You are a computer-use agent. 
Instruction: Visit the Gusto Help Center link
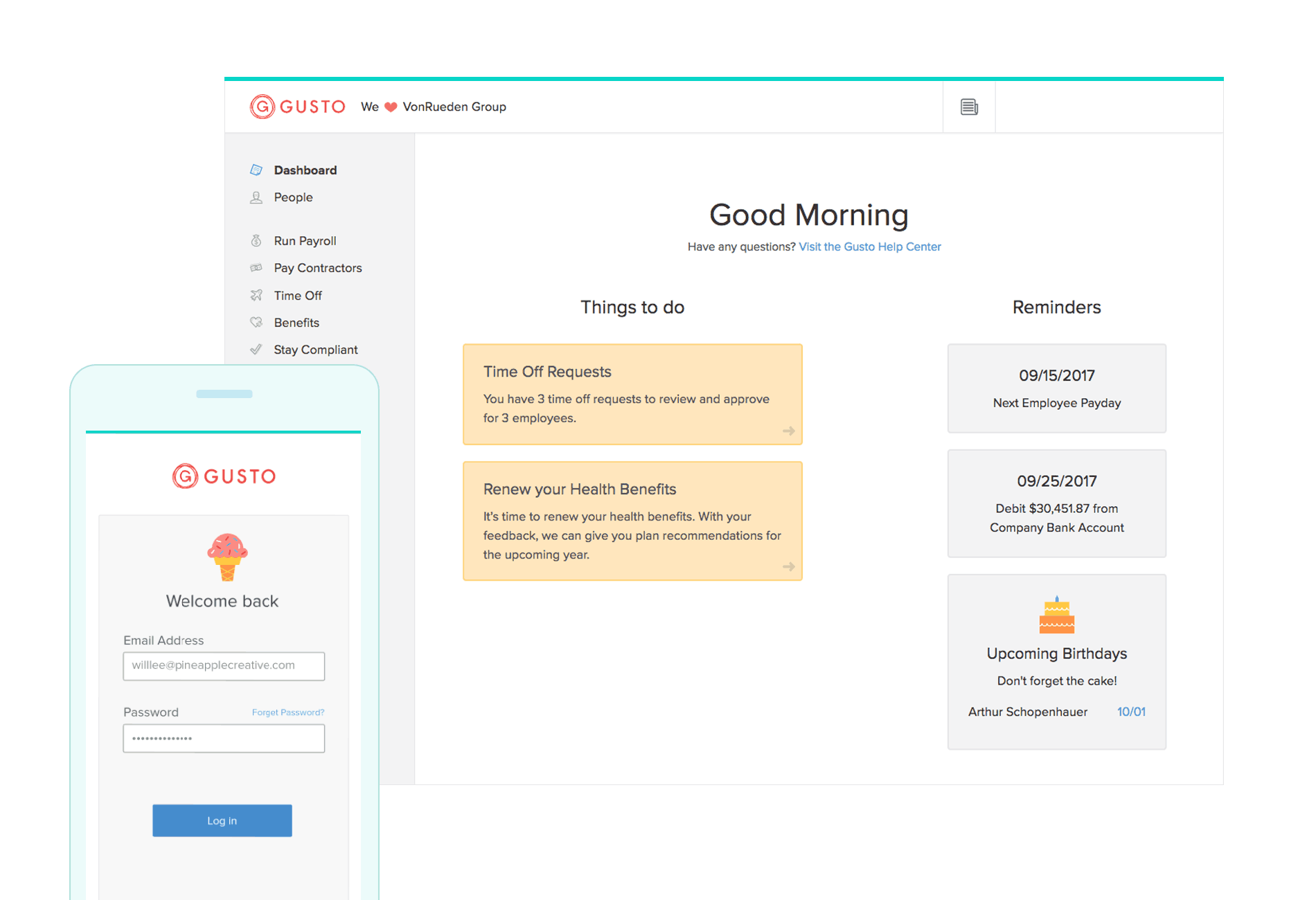click(x=870, y=246)
